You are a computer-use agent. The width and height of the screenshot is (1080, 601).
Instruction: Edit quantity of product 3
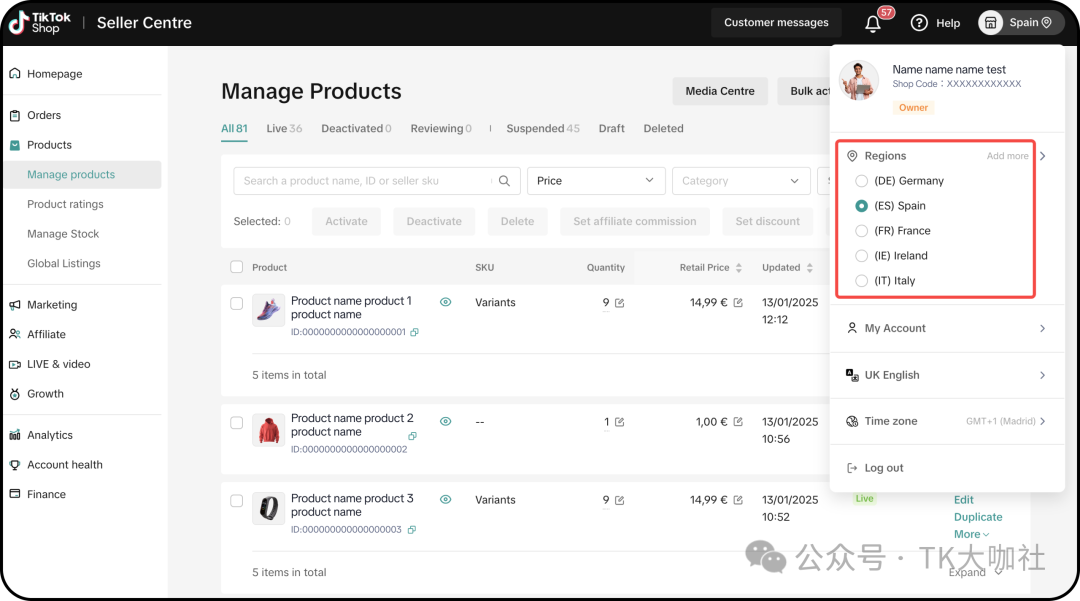(x=619, y=500)
